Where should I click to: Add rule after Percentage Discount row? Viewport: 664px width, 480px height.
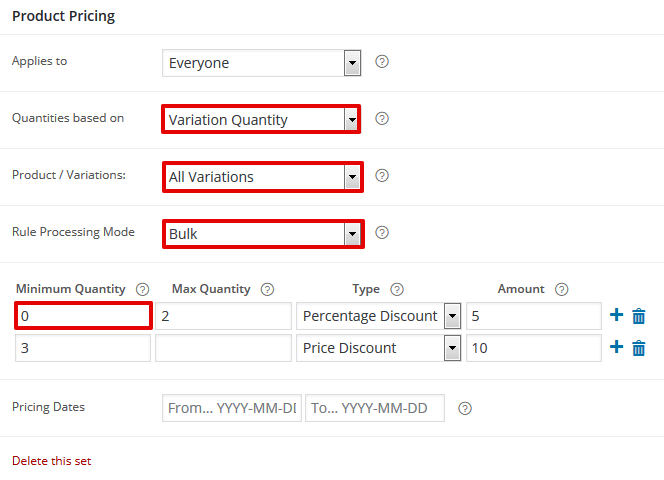pyautogui.click(x=616, y=315)
